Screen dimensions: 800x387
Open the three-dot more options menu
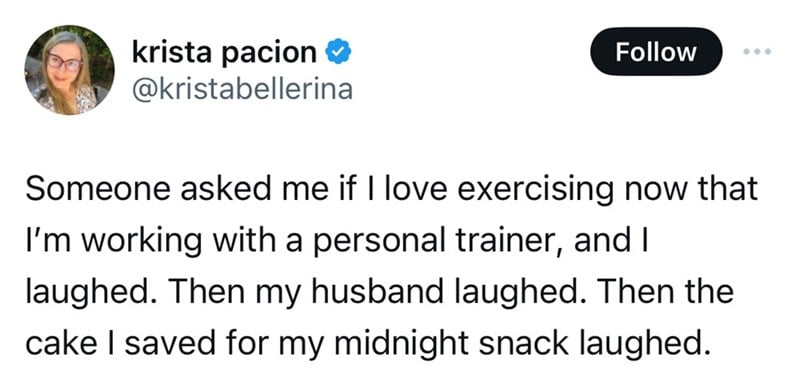(757, 51)
